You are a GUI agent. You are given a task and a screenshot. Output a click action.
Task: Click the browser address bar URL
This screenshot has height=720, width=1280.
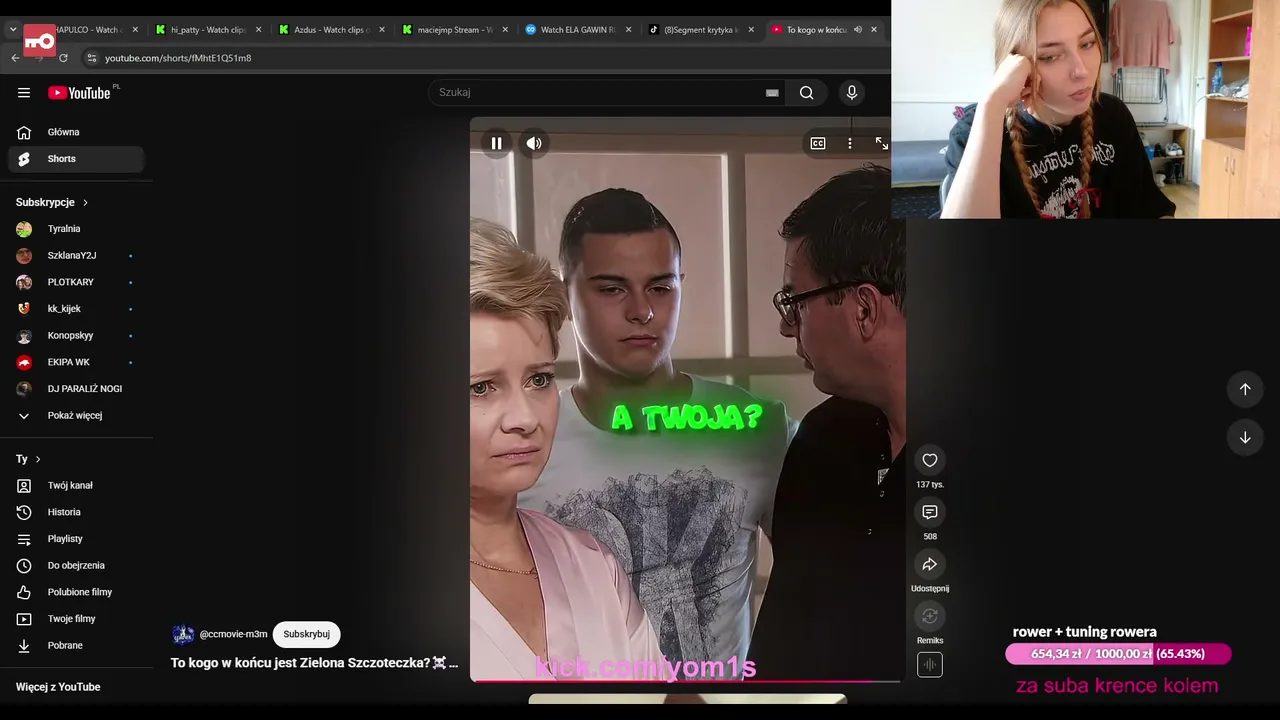tap(178, 58)
